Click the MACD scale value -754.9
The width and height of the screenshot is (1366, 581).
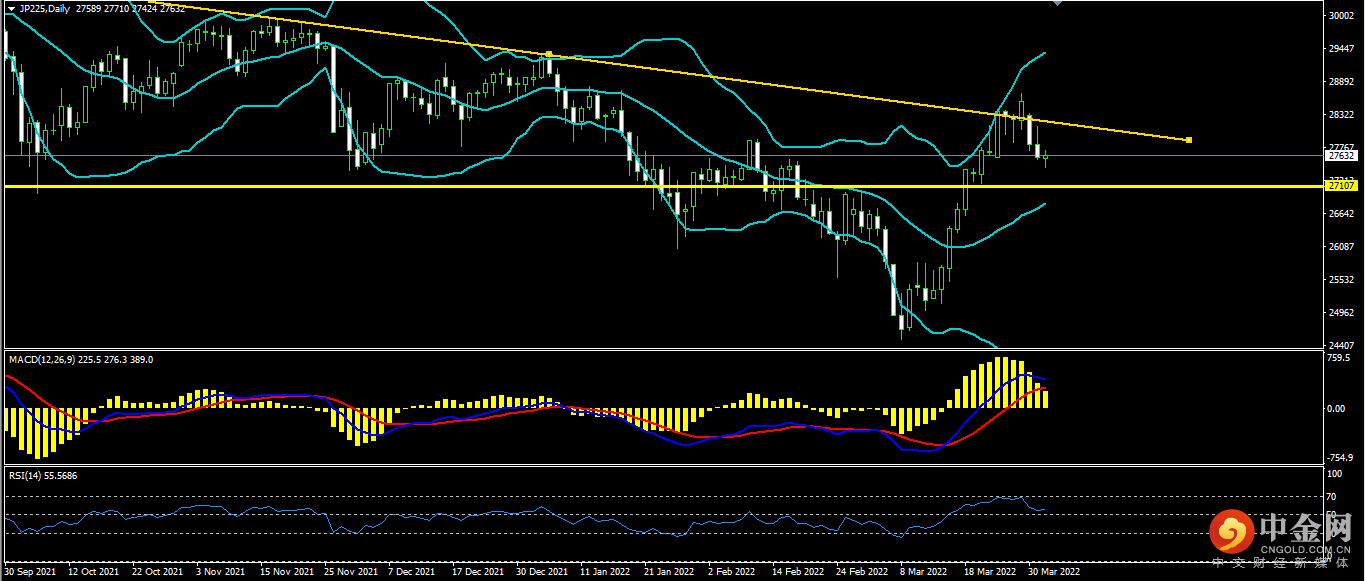pyautogui.click(x=1341, y=459)
